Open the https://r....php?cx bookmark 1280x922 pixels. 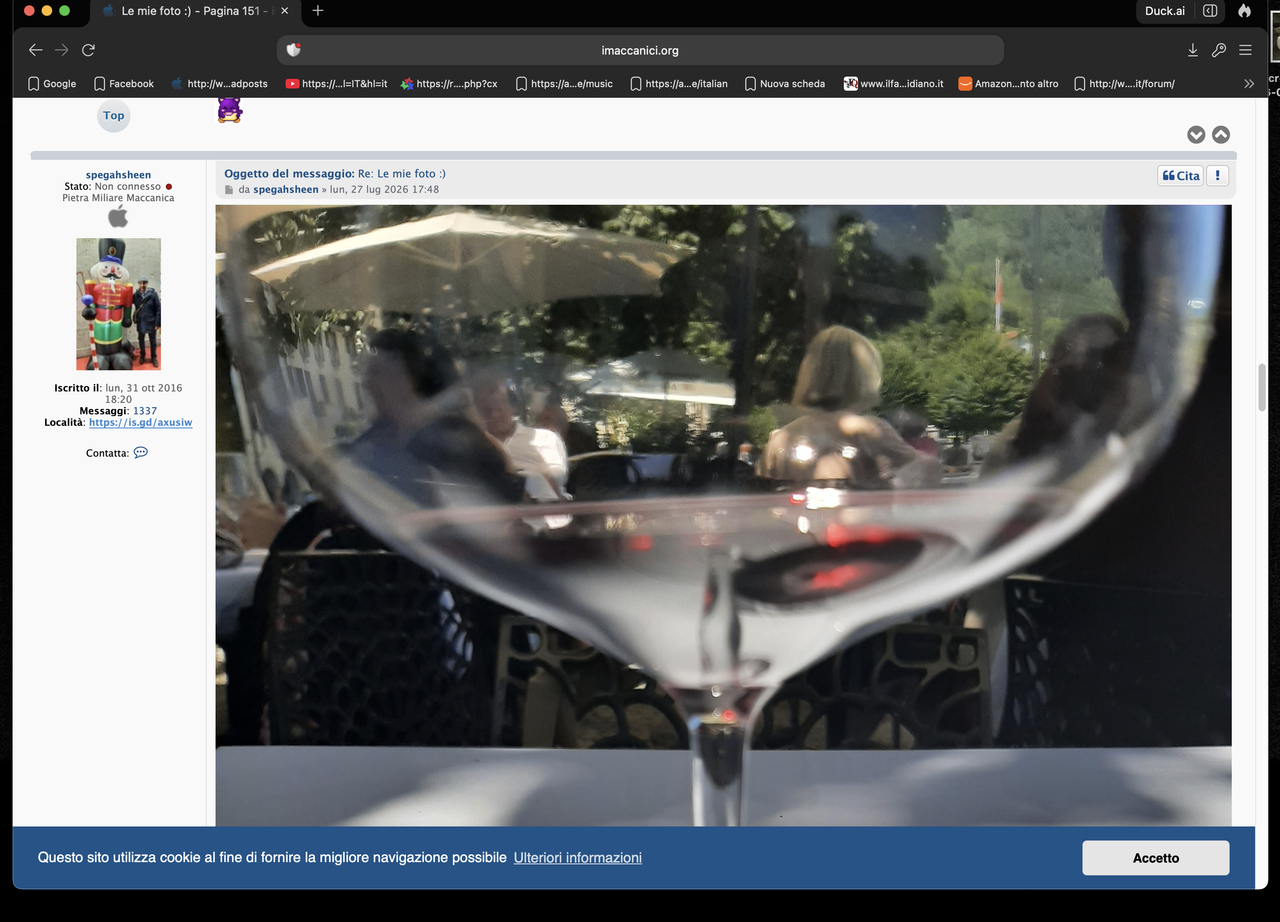[x=449, y=84]
